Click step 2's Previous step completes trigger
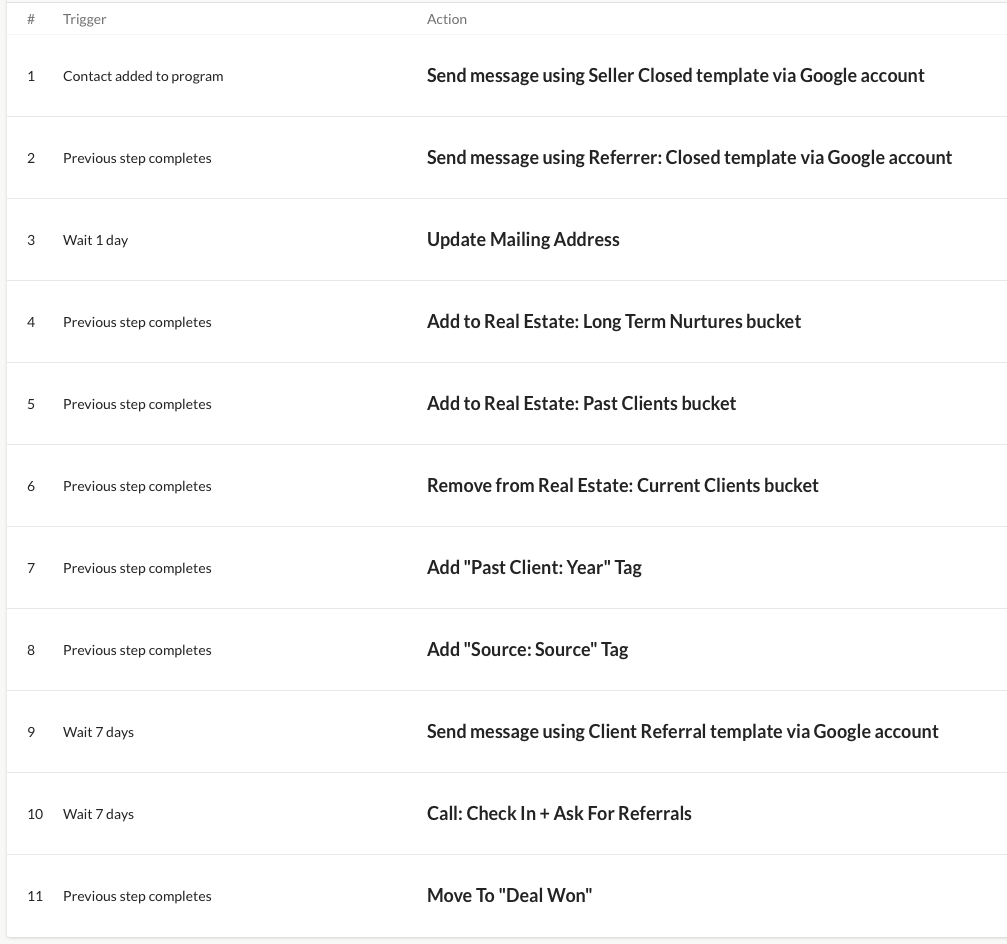The height and width of the screenshot is (944, 1007). (x=137, y=159)
